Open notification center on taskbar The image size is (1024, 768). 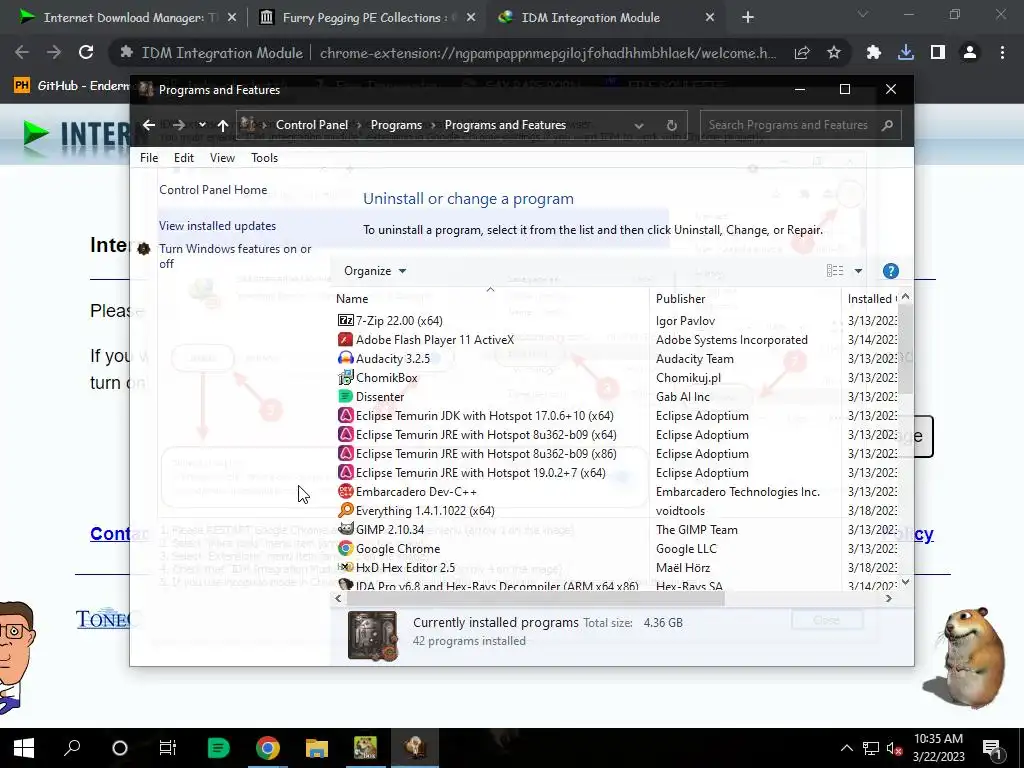click(992, 748)
